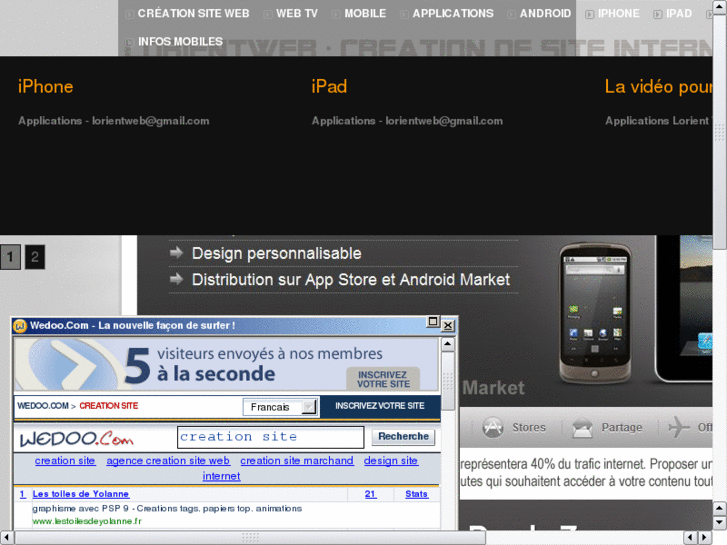This screenshot has width=727, height=545.
Task: Click the horizontal scrollbar thumb
Action: coord(250,538)
